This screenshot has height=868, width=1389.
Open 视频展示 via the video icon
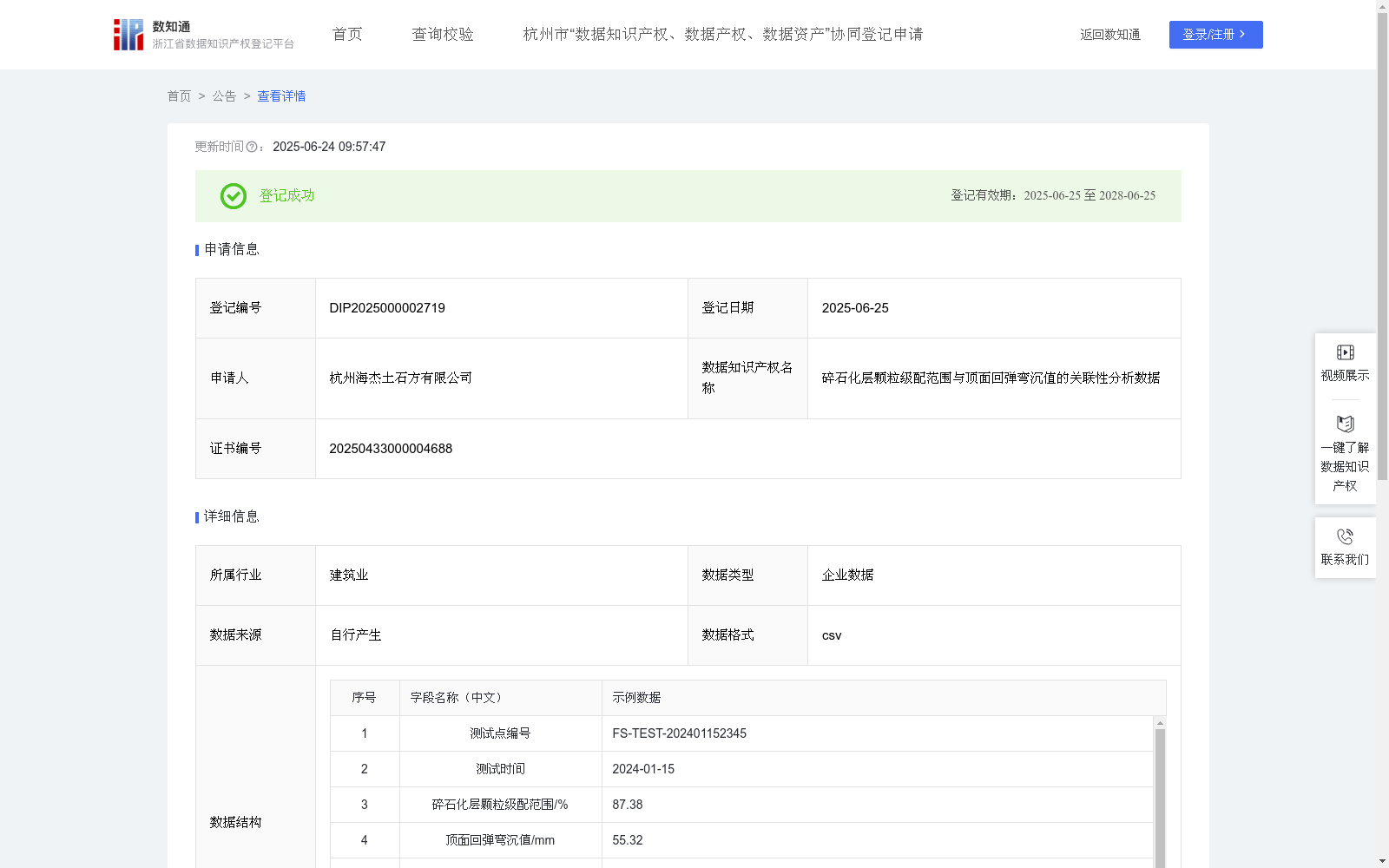(1345, 352)
